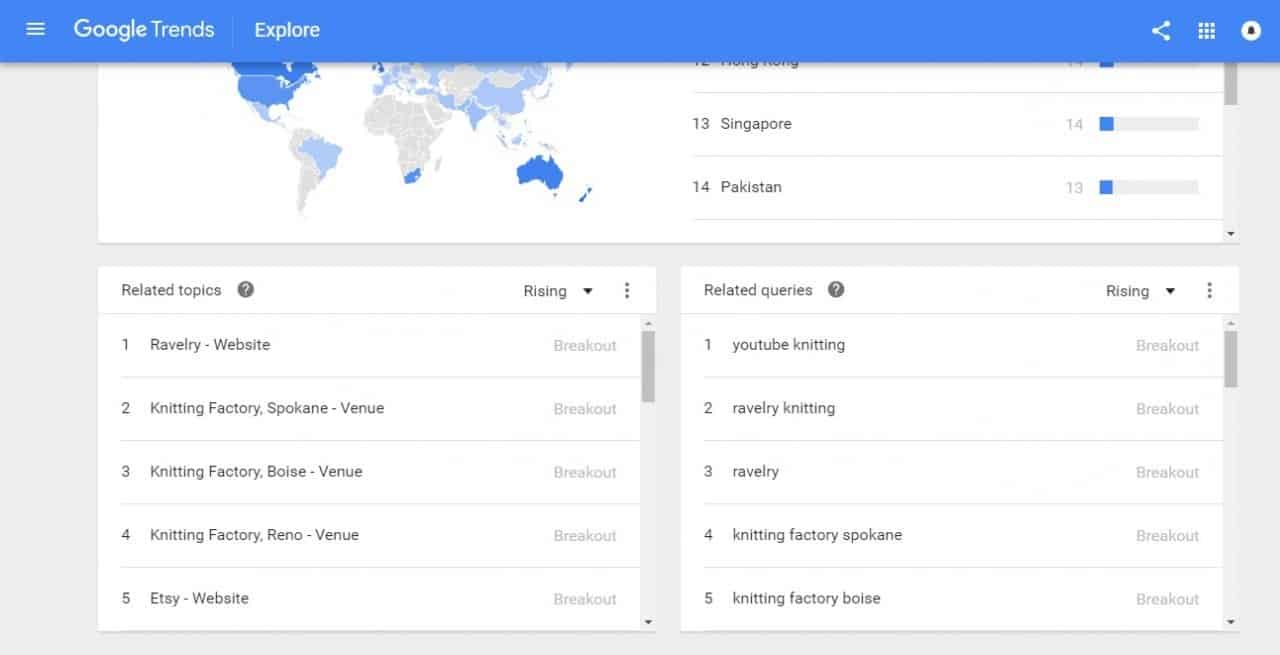The width and height of the screenshot is (1280, 655).
Task: Show help for Related queries
Action: (x=836, y=290)
